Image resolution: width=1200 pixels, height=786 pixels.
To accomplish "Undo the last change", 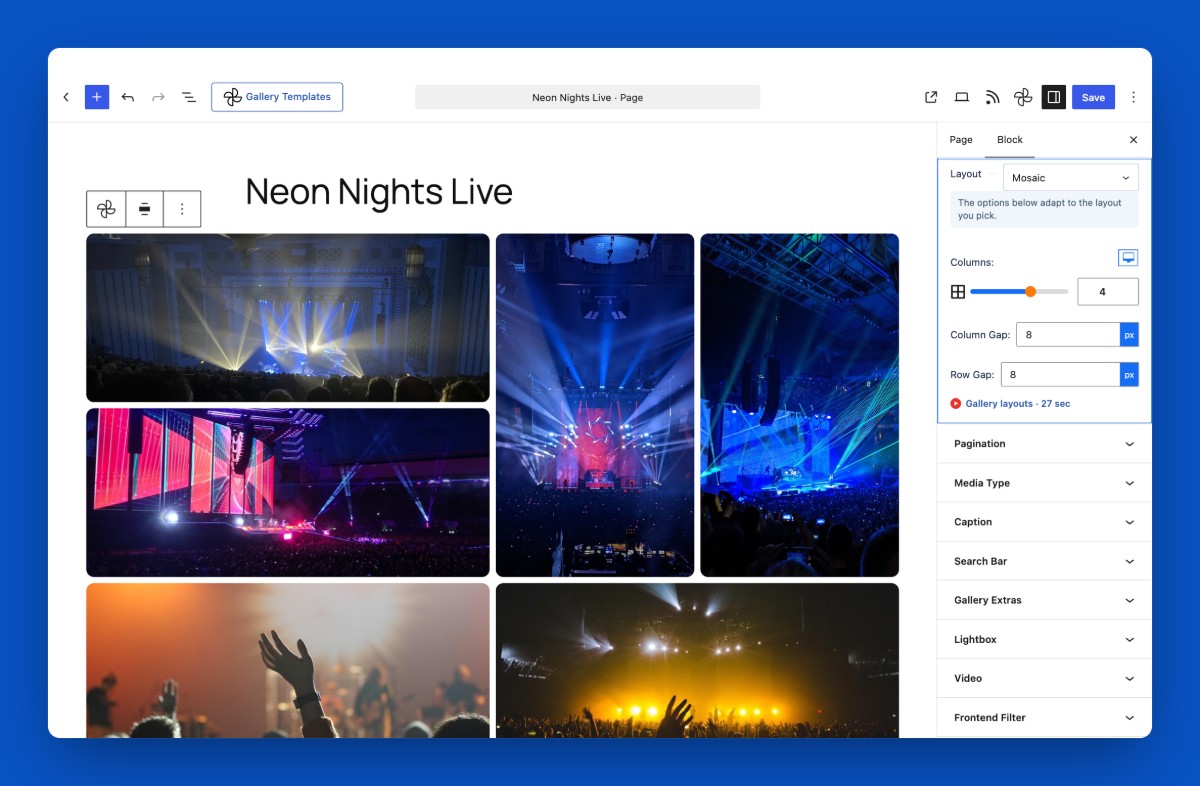I will pyautogui.click(x=128, y=97).
